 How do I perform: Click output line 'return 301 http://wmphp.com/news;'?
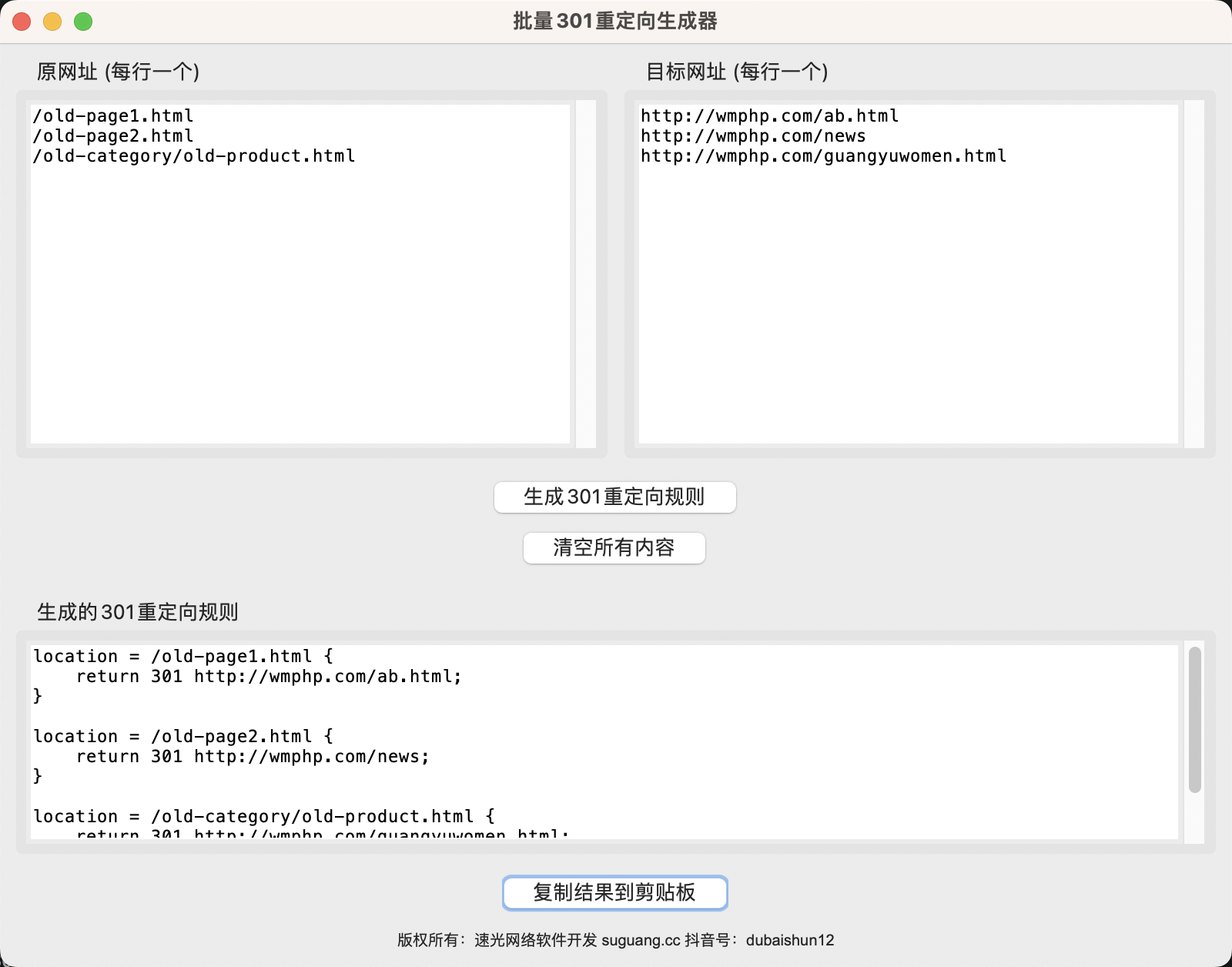253,756
